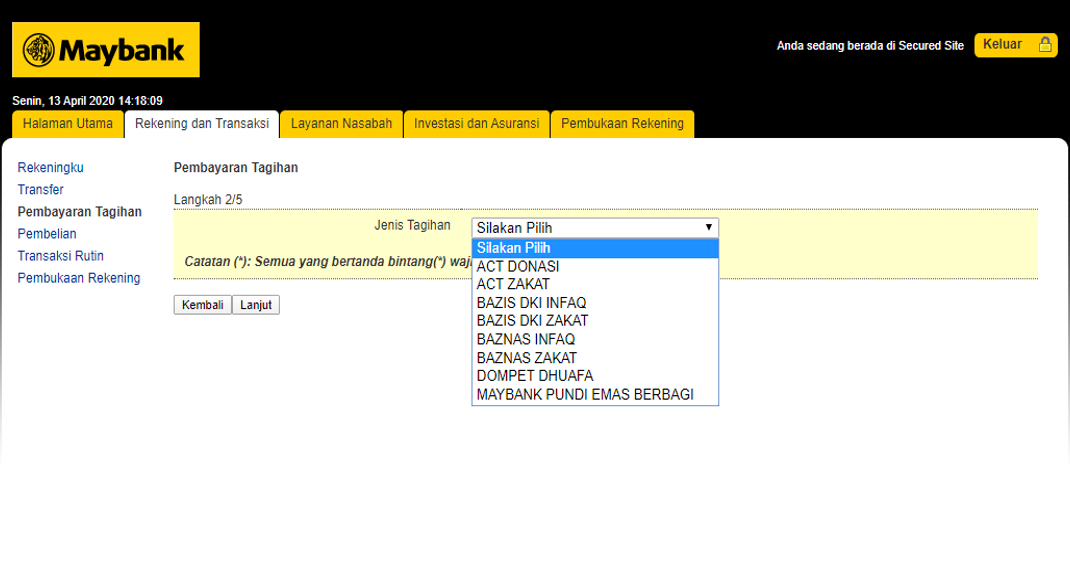Select ACT ZAKAT from the list

[x=595, y=284]
